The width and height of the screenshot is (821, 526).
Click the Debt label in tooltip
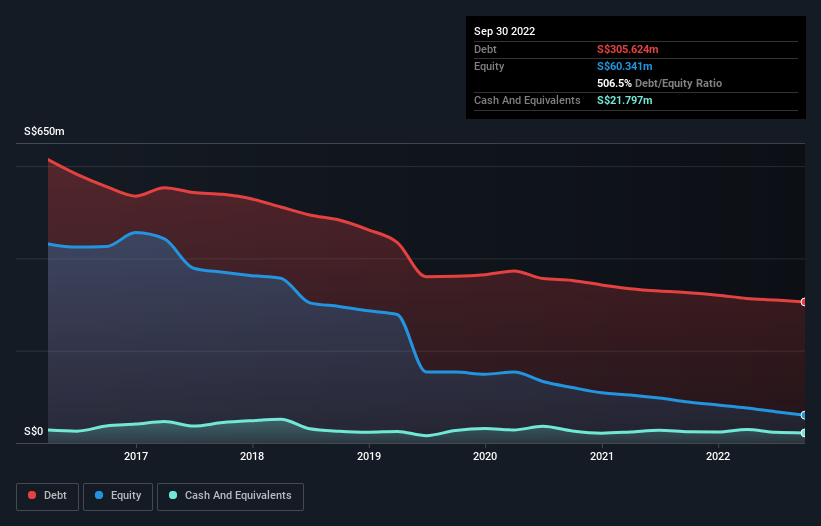coord(485,49)
